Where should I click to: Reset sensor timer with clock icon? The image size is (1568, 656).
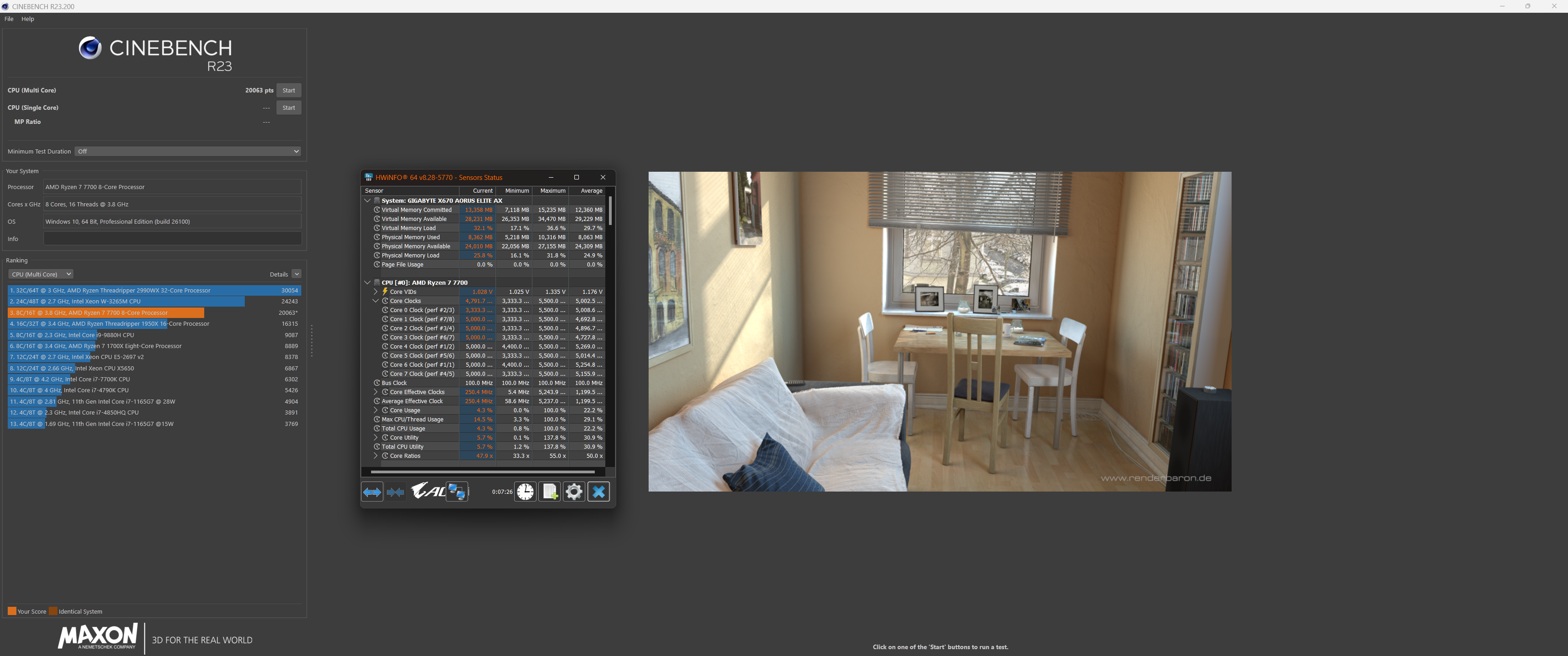(x=525, y=492)
